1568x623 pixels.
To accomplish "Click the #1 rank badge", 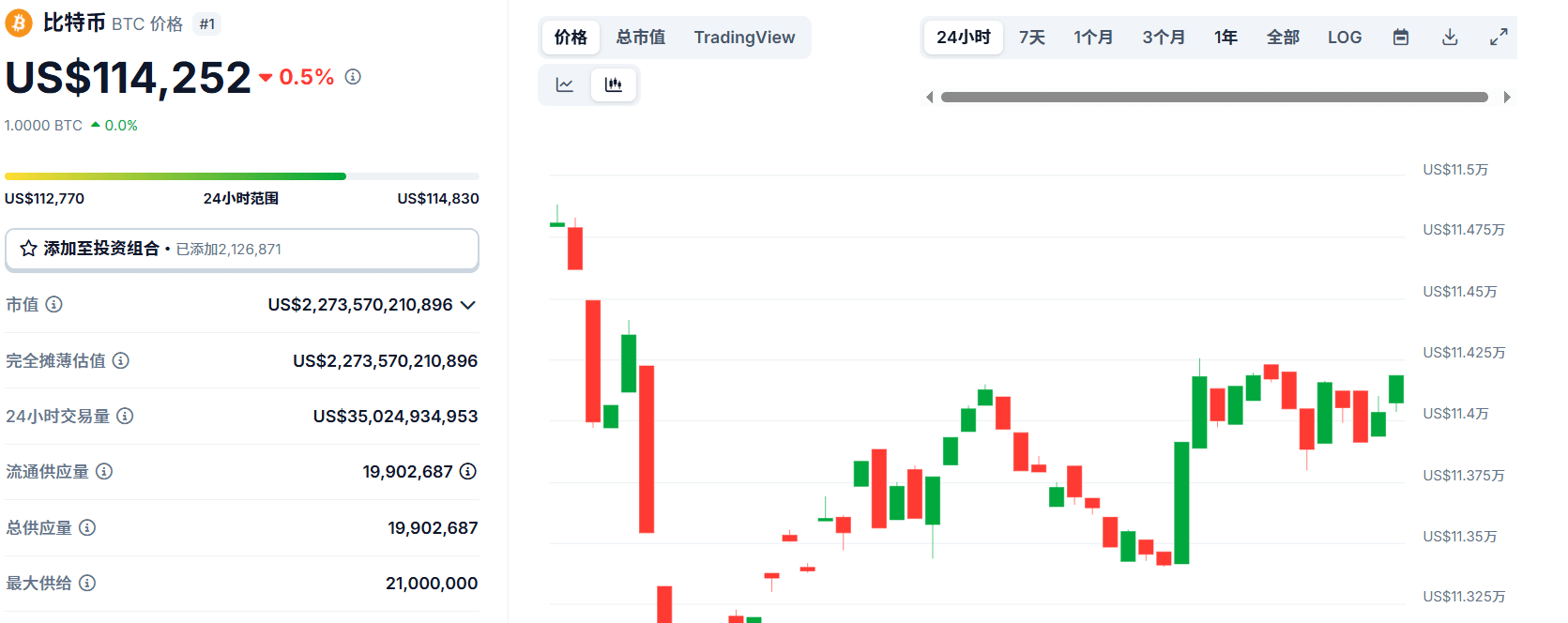I will 207,24.
